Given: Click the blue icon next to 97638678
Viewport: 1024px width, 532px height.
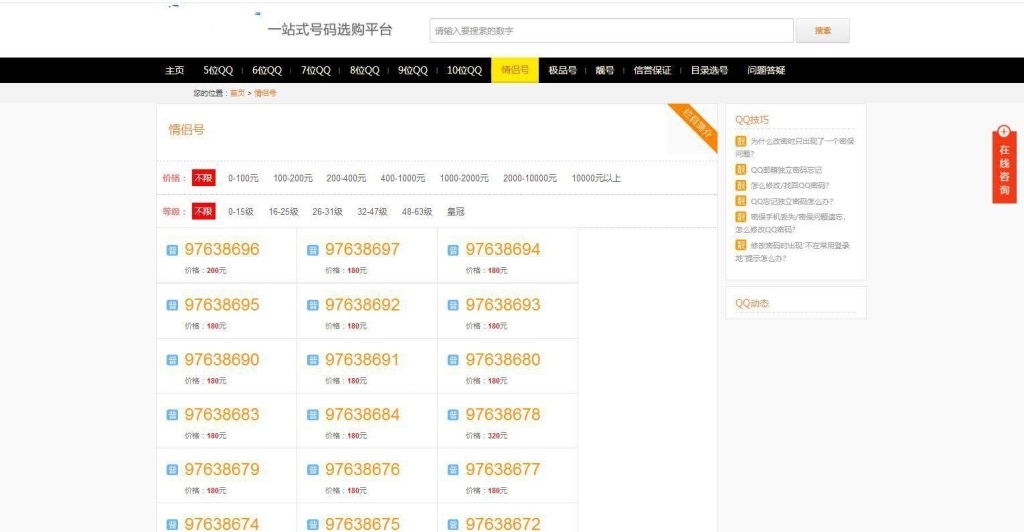Looking at the screenshot, I should [453, 415].
